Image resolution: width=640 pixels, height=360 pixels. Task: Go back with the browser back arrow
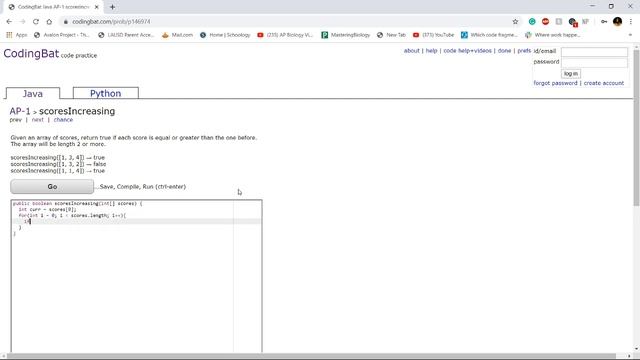click(x=9, y=22)
